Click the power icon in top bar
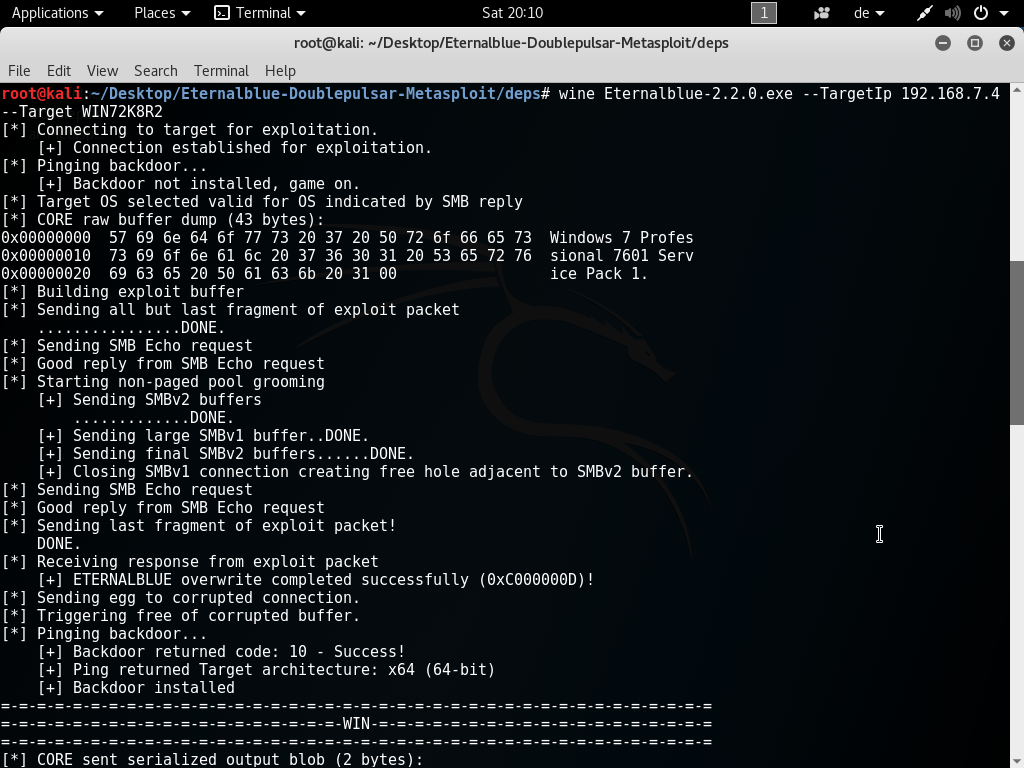 pyautogui.click(x=980, y=13)
